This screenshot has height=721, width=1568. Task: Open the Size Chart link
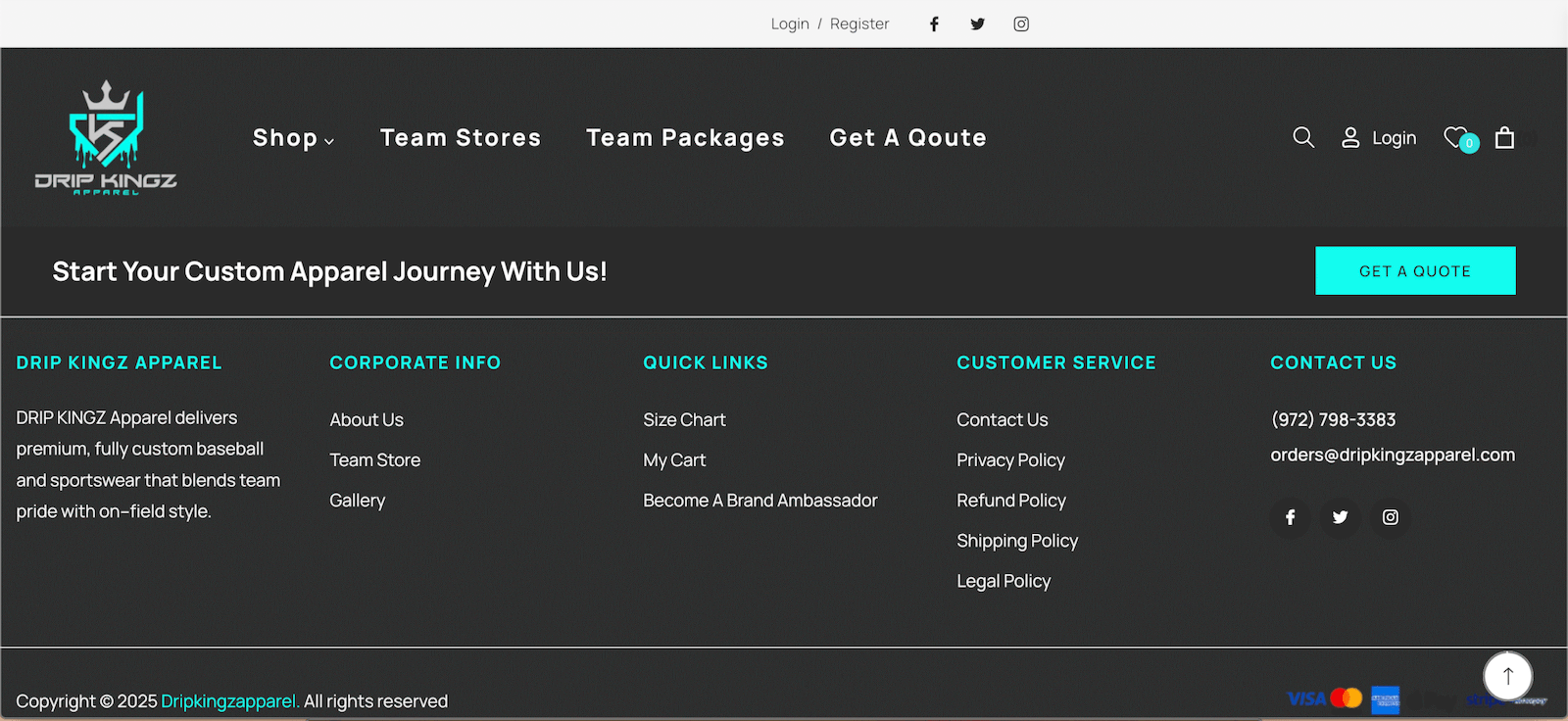(684, 419)
